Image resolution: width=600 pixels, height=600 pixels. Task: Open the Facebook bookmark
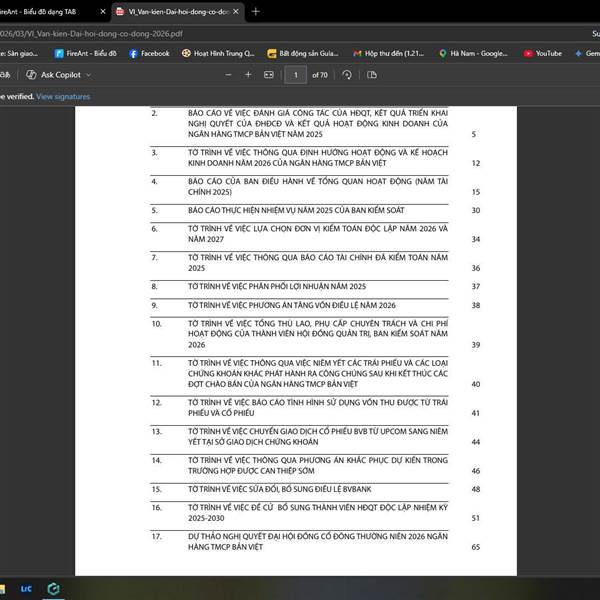150,54
